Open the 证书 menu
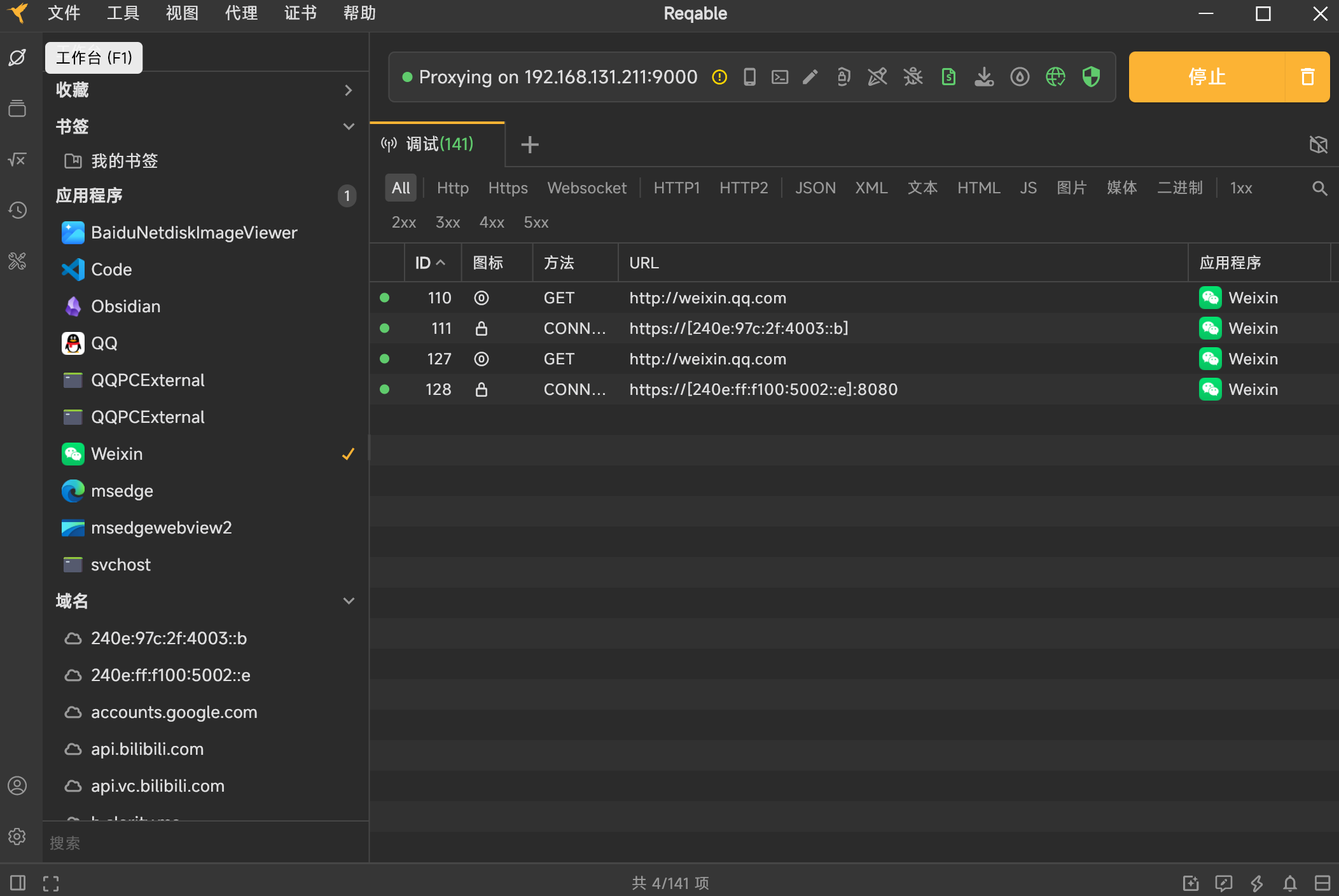 click(x=300, y=13)
